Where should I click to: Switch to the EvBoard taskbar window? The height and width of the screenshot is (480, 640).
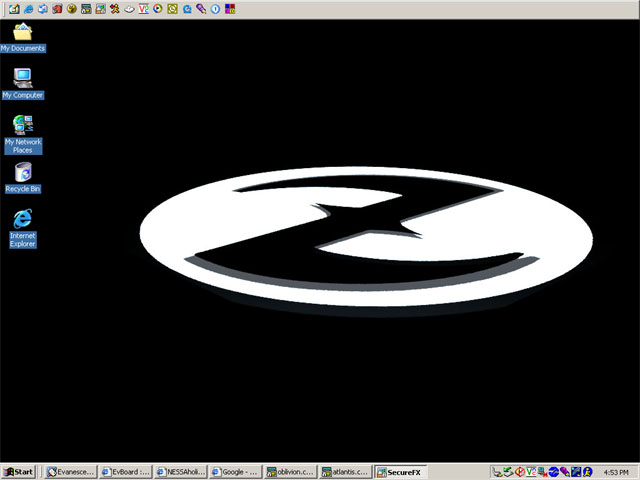pos(125,472)
